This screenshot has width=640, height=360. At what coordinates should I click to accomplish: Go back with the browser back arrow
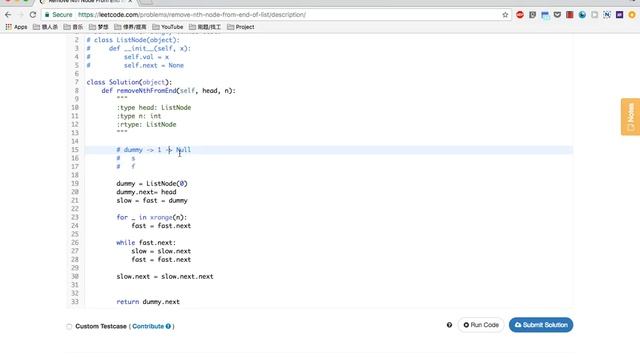tap(8, 15)
